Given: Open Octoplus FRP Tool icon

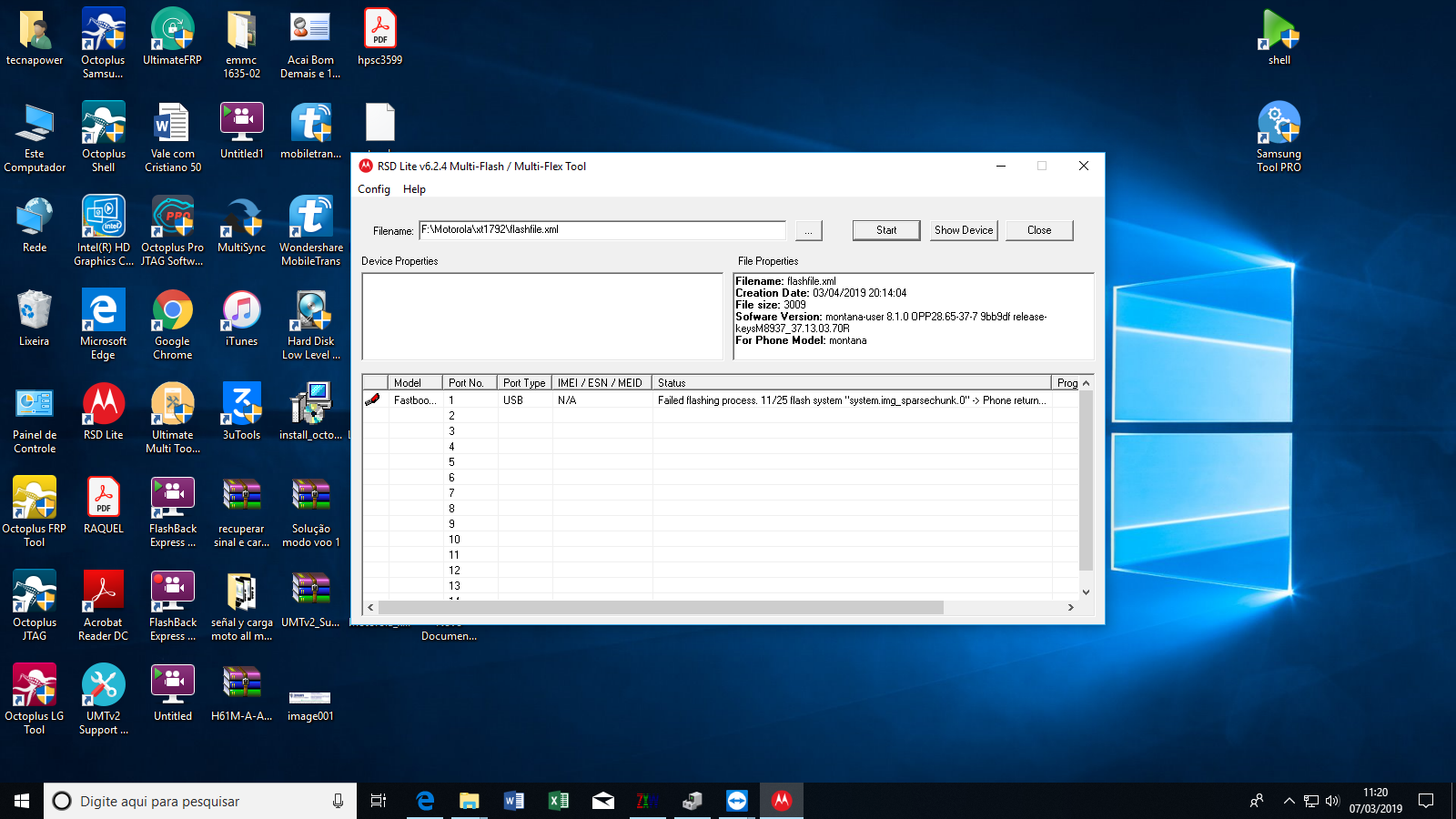Looking at the screenshot, I should (x=35, y=511).
